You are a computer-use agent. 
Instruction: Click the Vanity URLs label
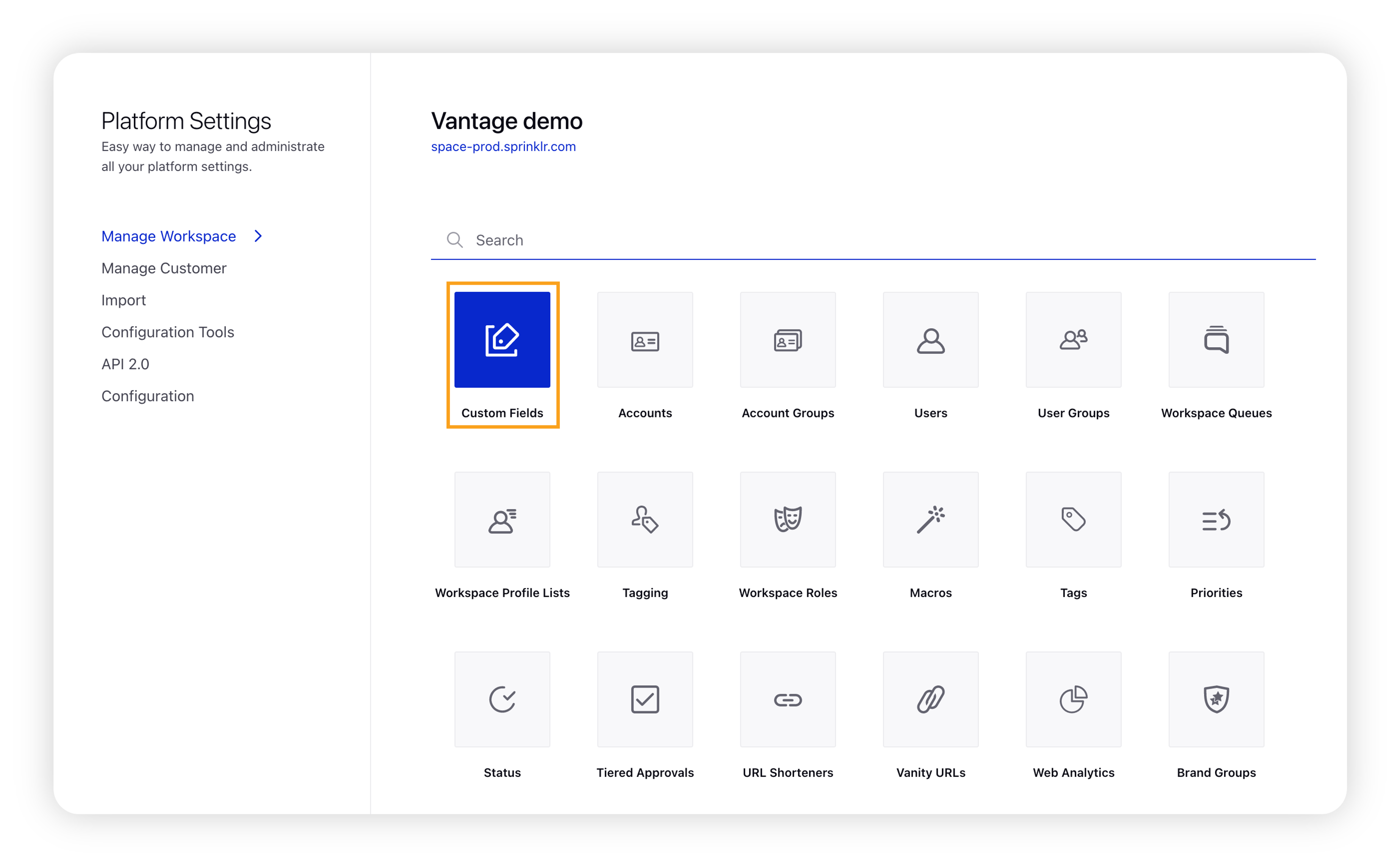(x=931, y=772)
